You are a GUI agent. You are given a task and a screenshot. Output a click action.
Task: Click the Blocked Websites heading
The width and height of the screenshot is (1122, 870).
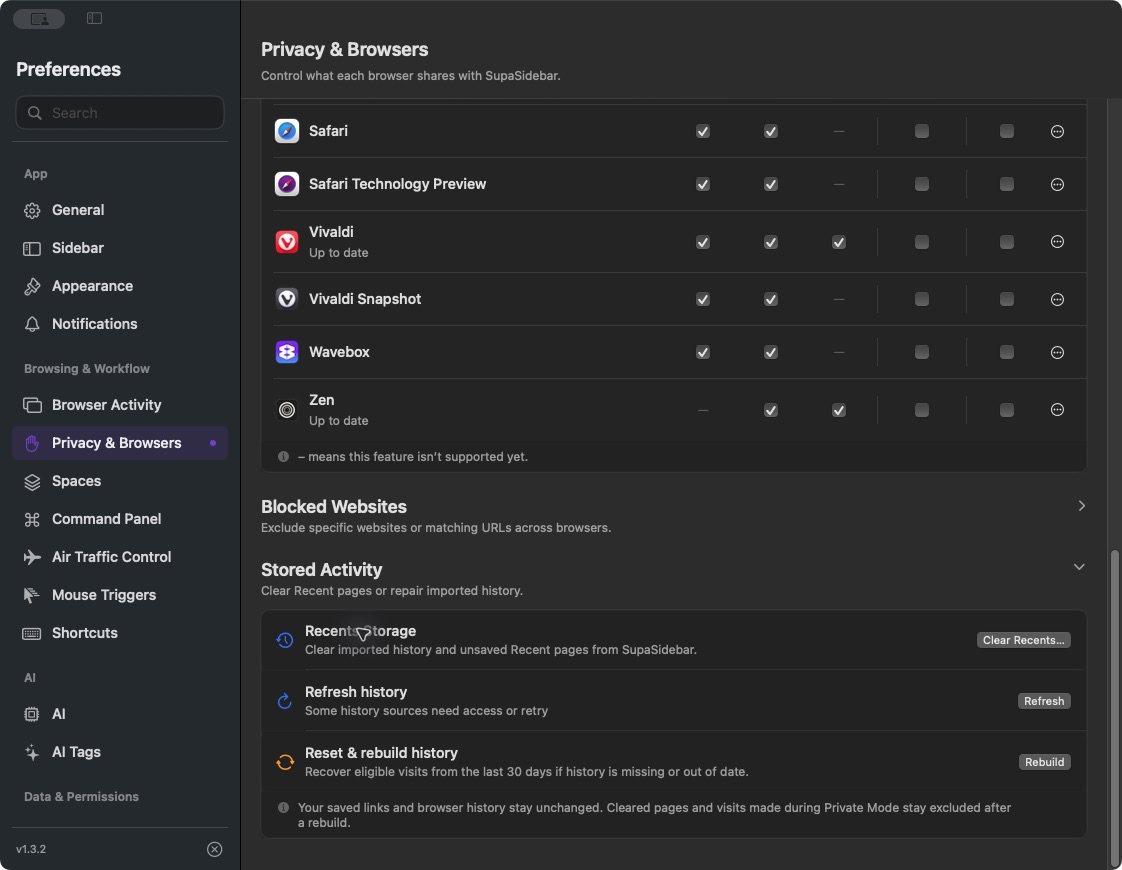[333, 507]
